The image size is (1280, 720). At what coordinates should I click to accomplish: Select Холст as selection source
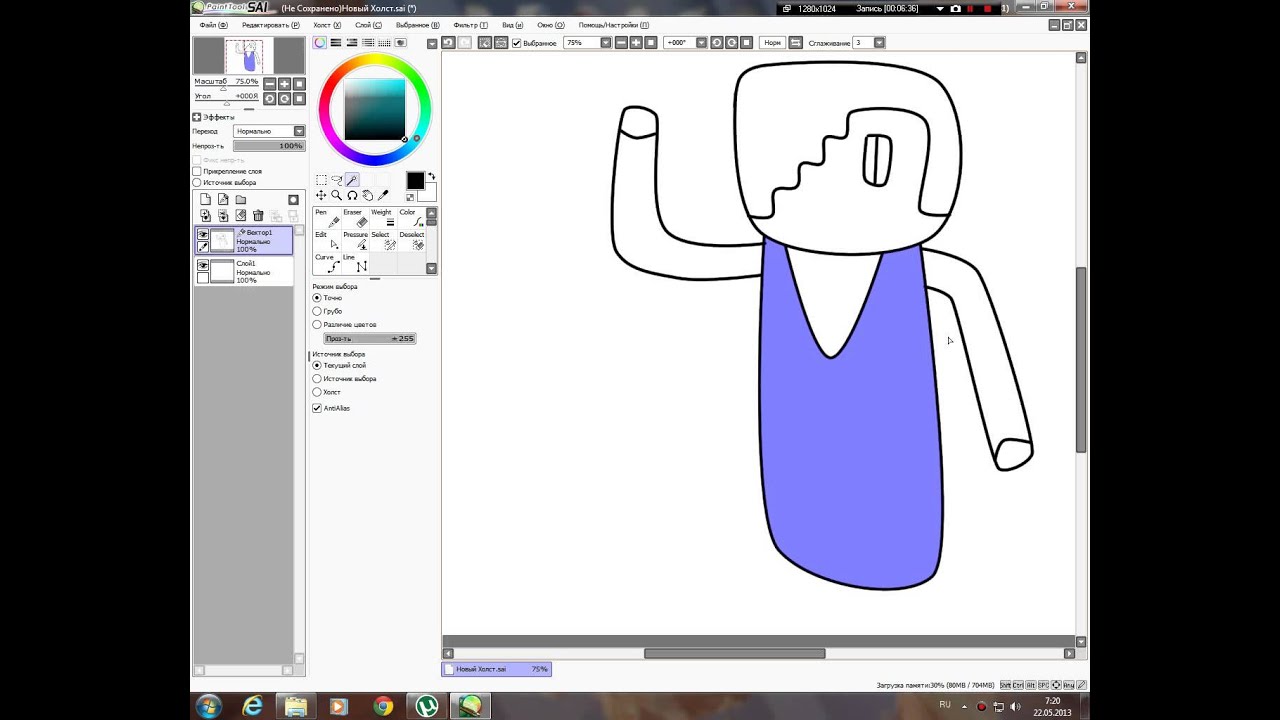click(317, 392)
